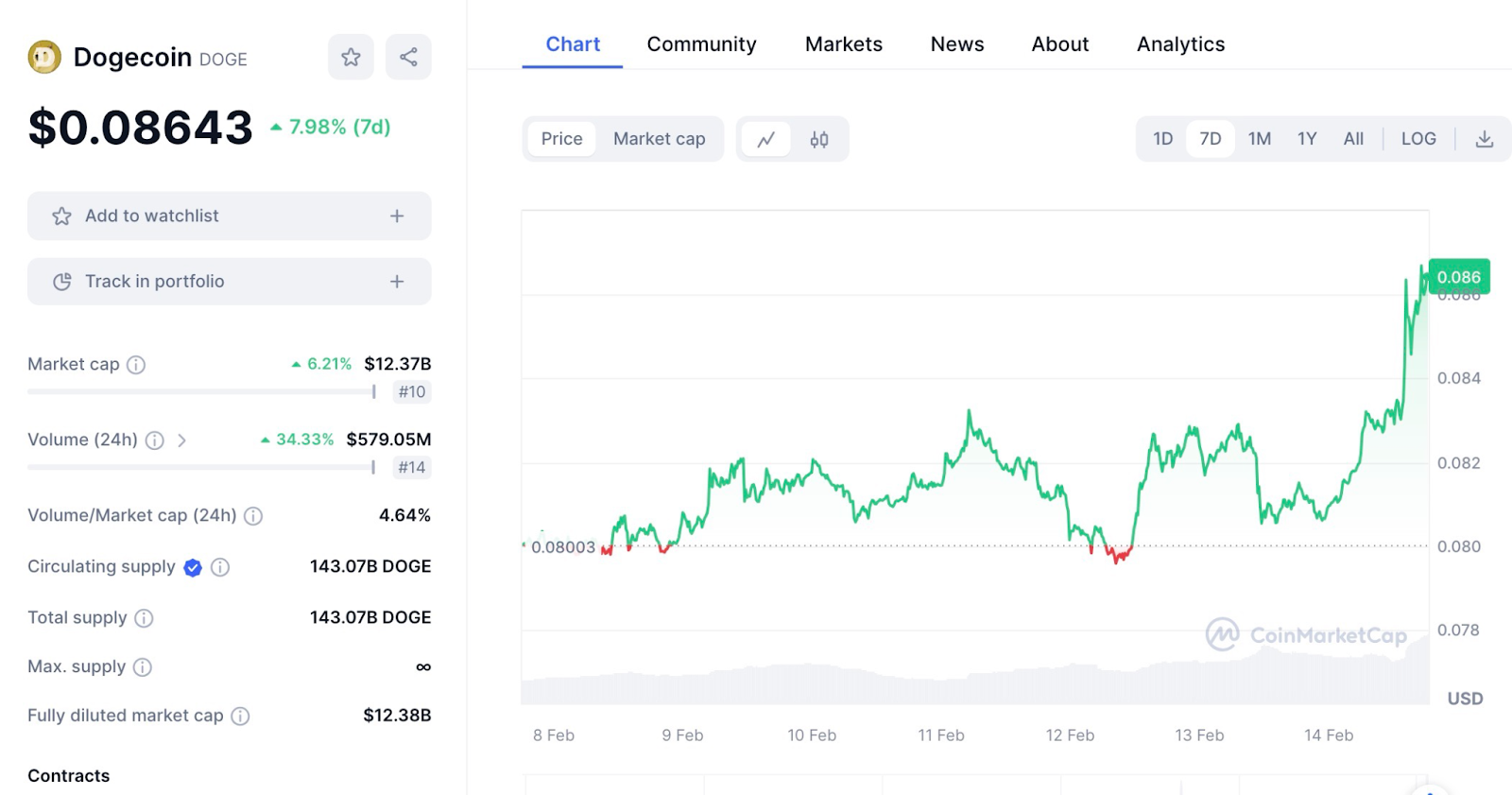This screenshot has height=795, width=1512.
Task: Click plus icon on Track in portfolio
Action: click(x=397, y=282)
